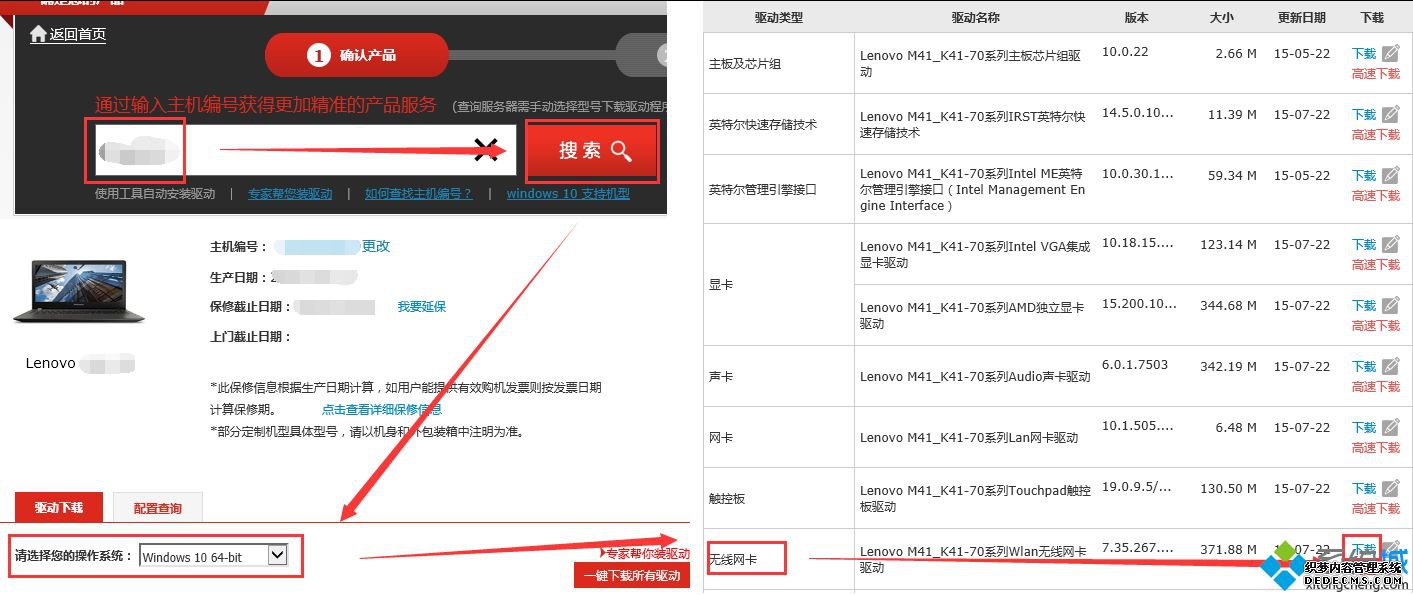Select the 声卡 driver type cell
The image size is (1413, 595).
[779, 376]
